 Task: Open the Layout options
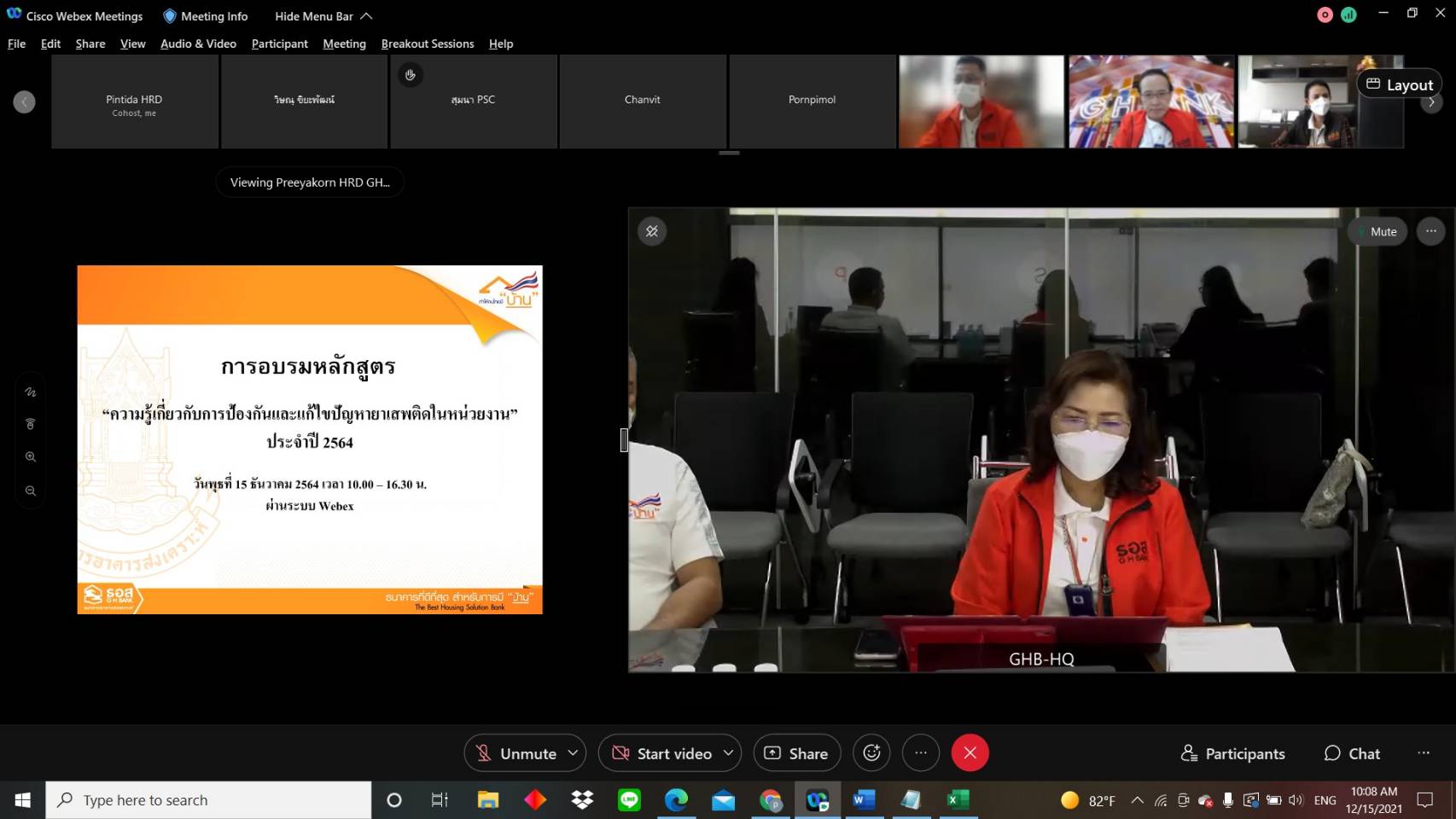coord(1400,84)
